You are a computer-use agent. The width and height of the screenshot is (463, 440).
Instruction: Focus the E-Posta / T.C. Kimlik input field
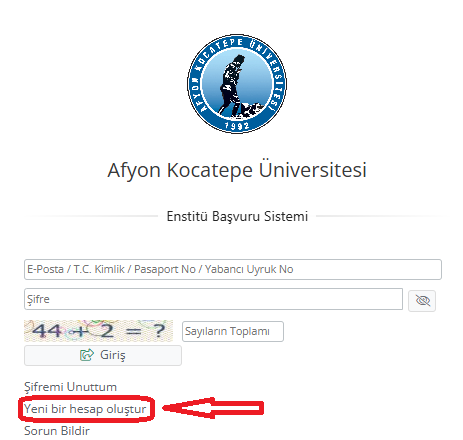point(233,269)
